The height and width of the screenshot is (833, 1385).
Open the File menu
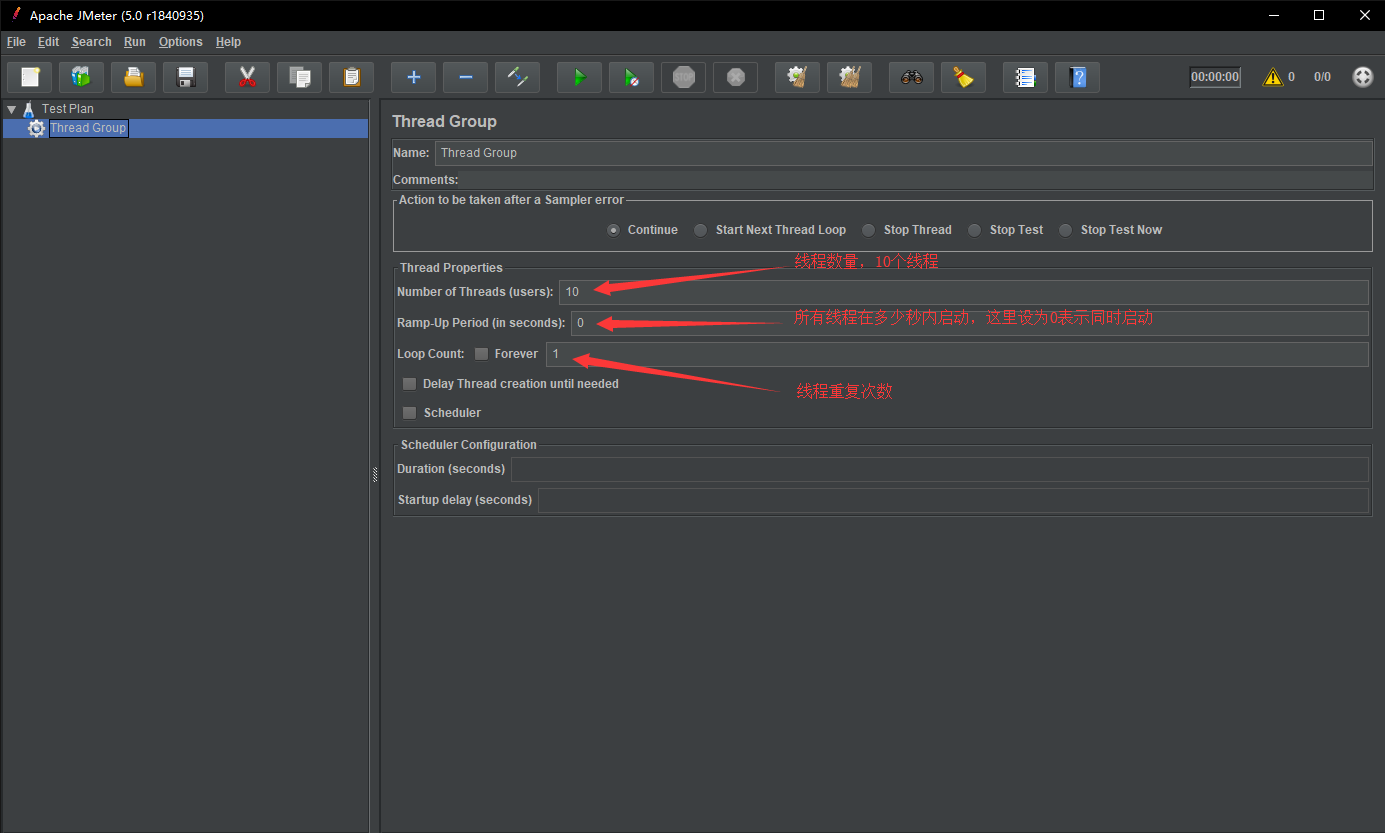pyautogui.click(x=16, y=42)
